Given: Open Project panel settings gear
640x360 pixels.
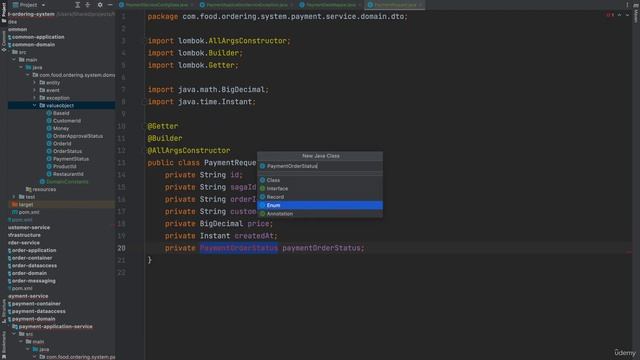Looking at the screenshot, I should tap(100, 5).
